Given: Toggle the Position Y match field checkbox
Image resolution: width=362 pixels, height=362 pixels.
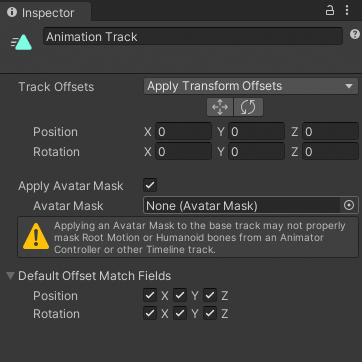Looking at the screenshot, I should [x=180, y=295].
